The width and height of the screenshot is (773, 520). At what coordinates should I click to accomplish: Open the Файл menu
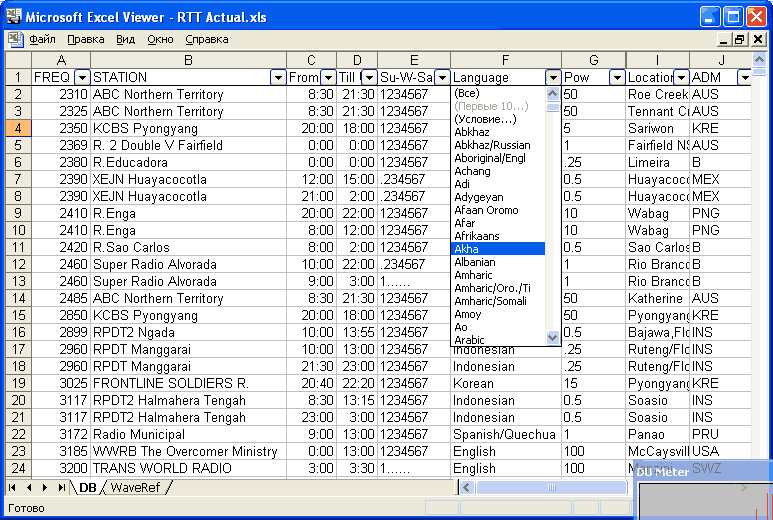42,39
